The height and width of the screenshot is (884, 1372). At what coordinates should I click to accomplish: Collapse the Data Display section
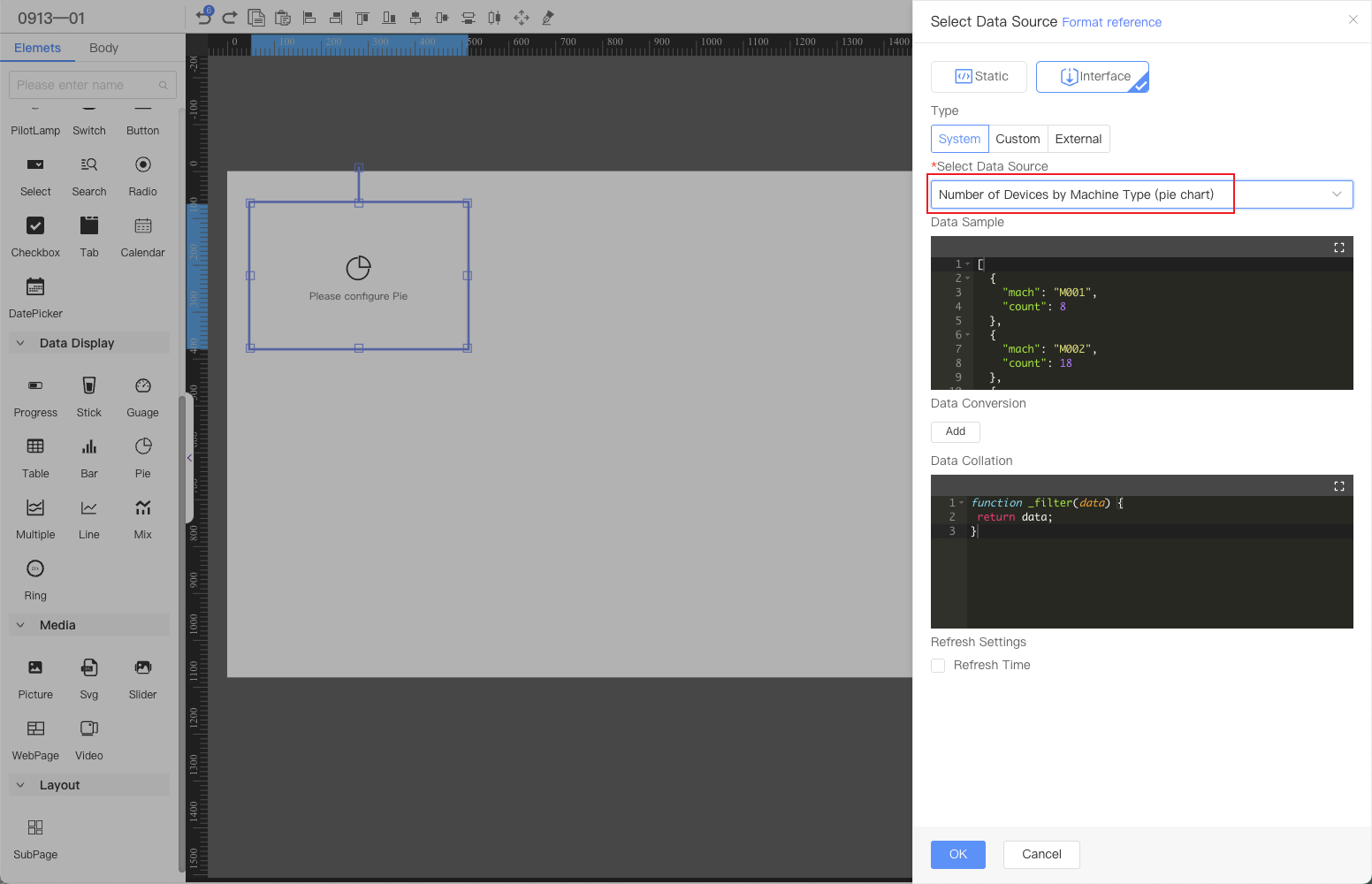21,343
